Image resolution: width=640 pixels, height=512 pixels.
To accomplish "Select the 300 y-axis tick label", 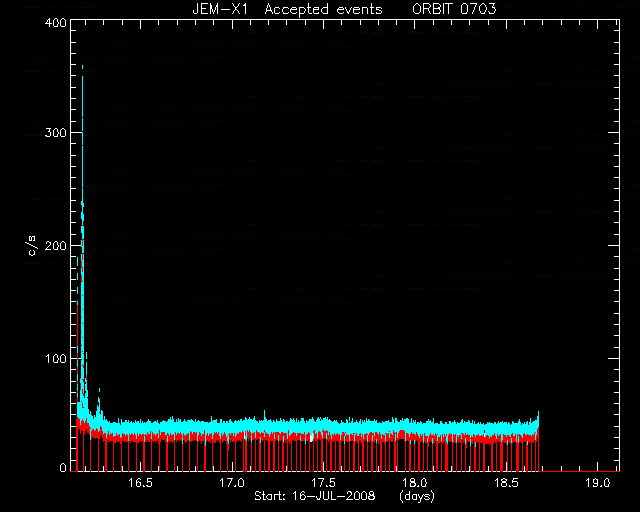I will [56, 133].
